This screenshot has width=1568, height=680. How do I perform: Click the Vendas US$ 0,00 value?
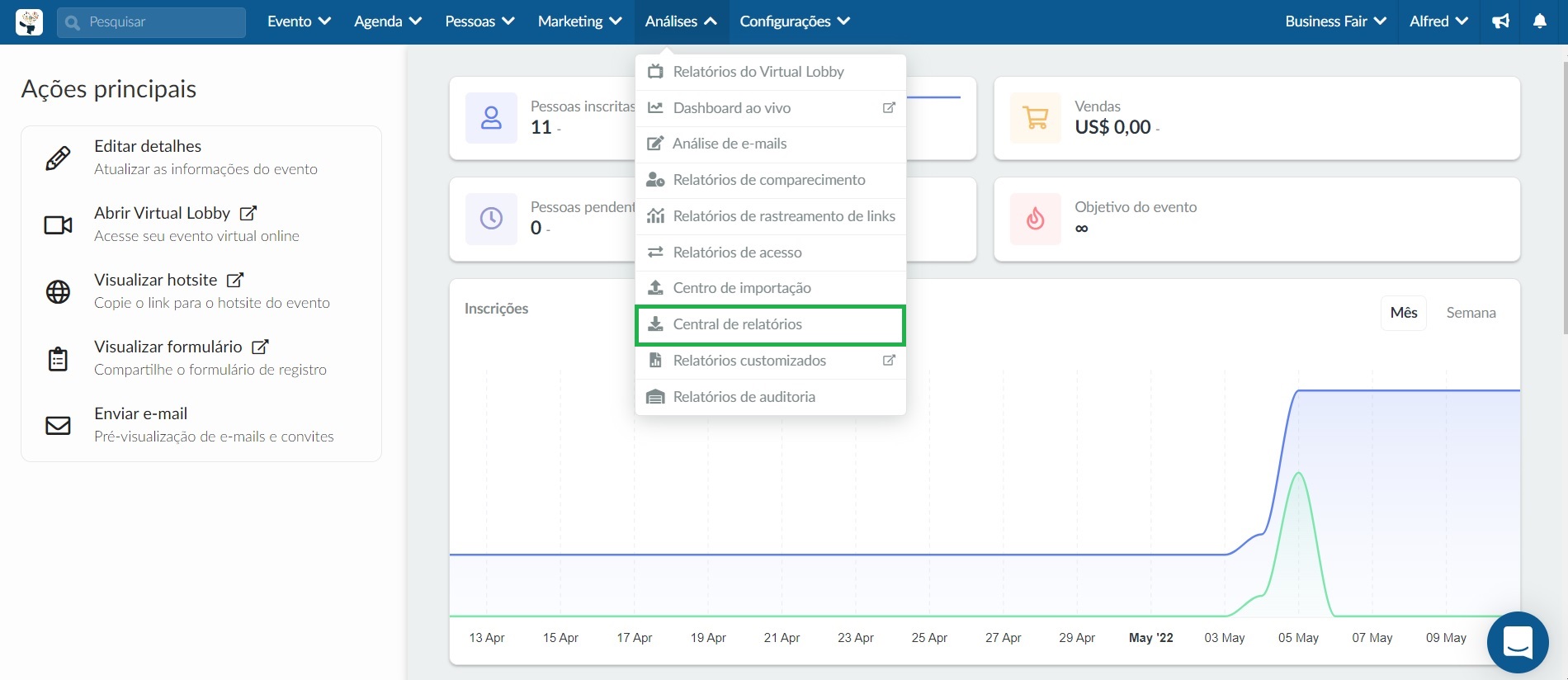1112,127
